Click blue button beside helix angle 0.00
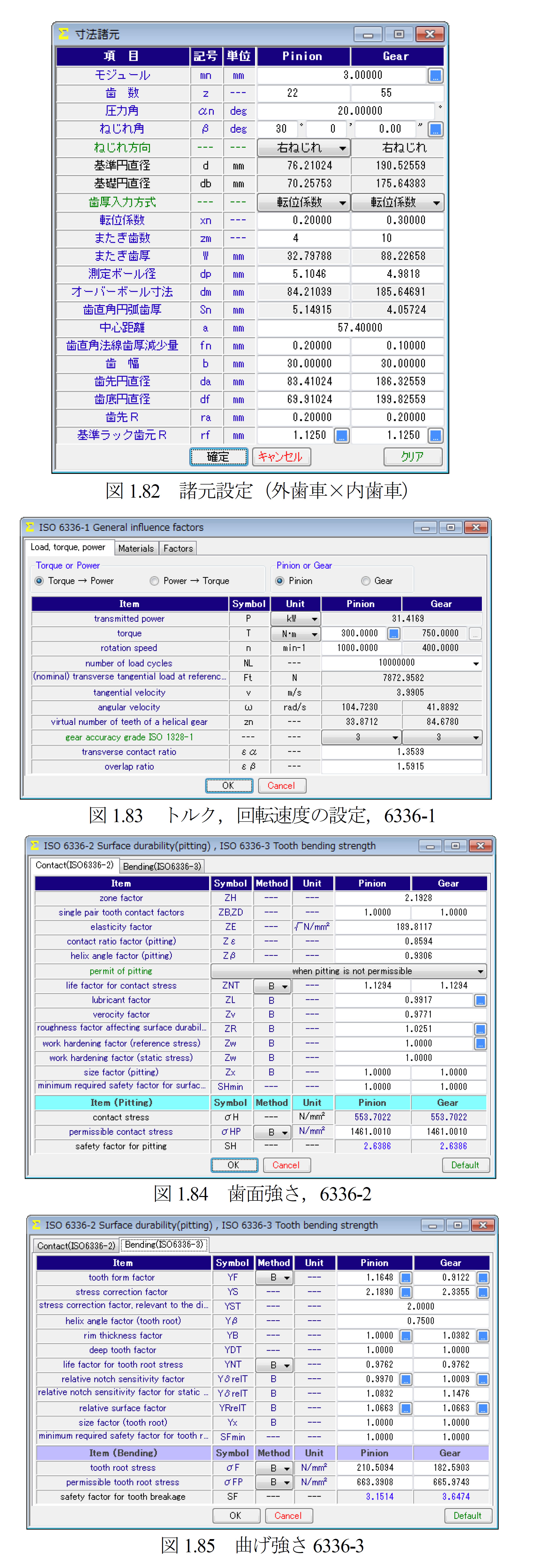540x1568 pixels. coord(435,129)
